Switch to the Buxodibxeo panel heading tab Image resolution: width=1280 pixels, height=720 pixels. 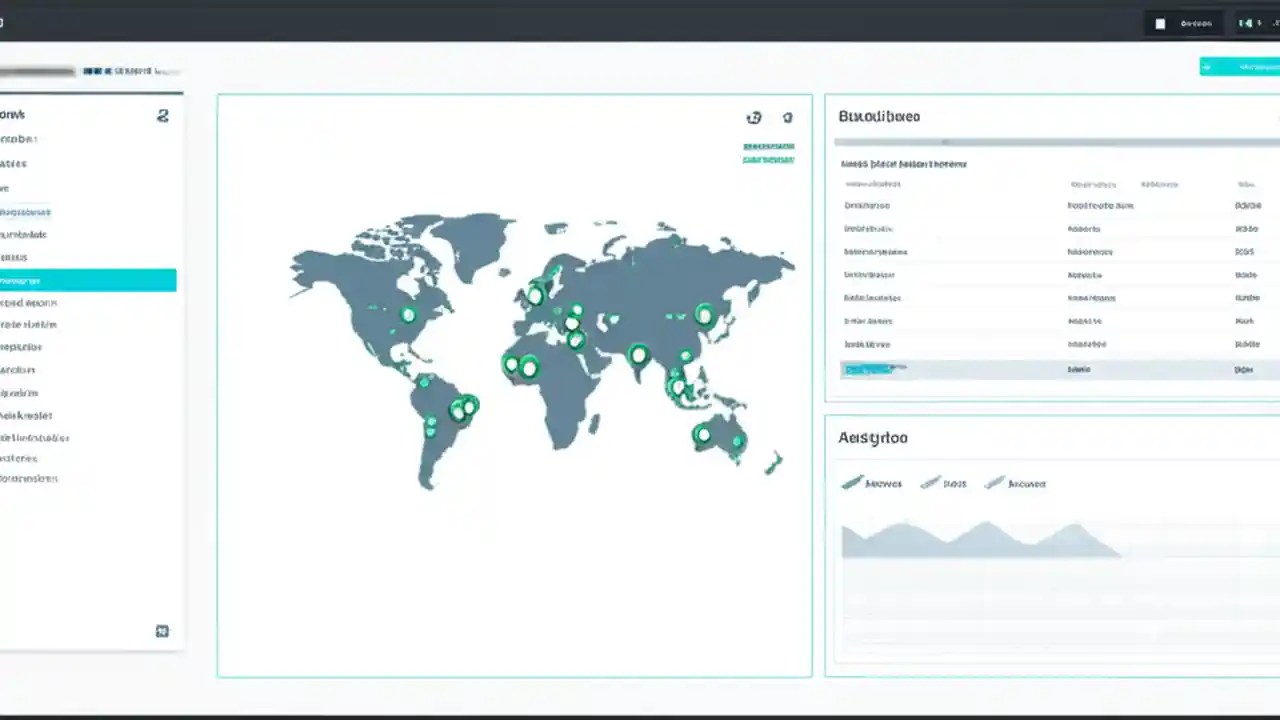point(878,116)
